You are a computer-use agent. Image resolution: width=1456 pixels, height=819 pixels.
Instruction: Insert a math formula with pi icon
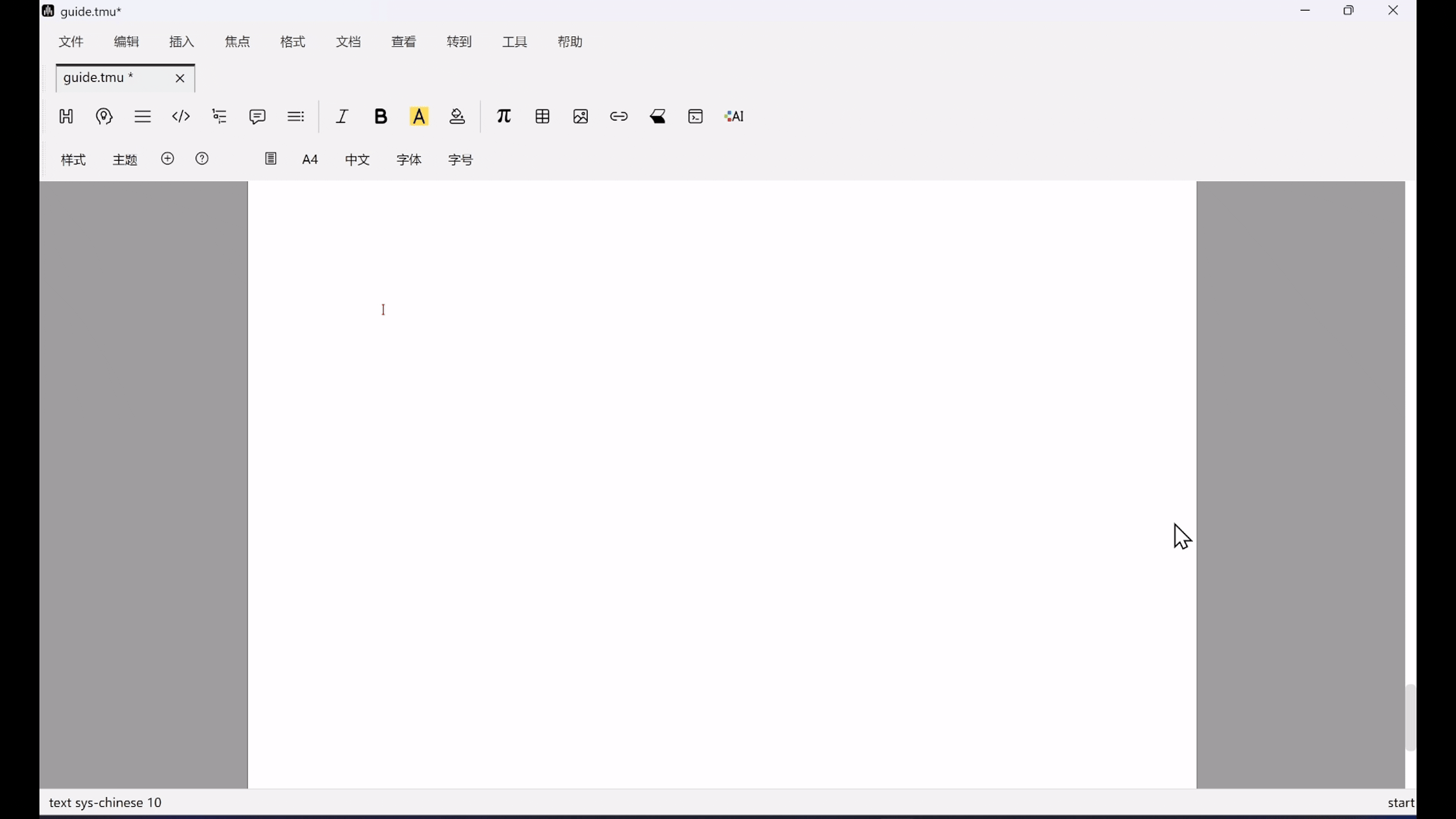[x=503, y=117]
